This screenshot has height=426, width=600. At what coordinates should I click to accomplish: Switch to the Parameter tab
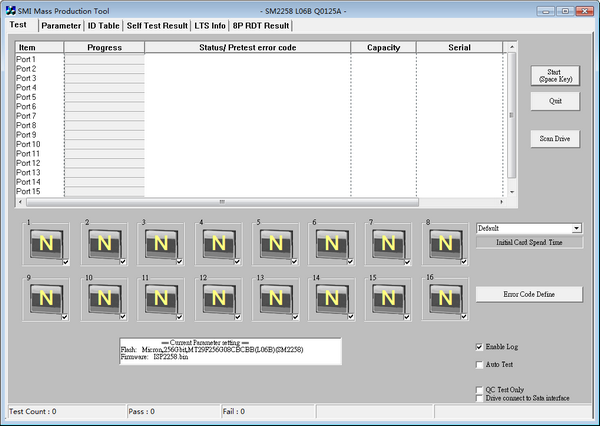[x=61, y=25]
